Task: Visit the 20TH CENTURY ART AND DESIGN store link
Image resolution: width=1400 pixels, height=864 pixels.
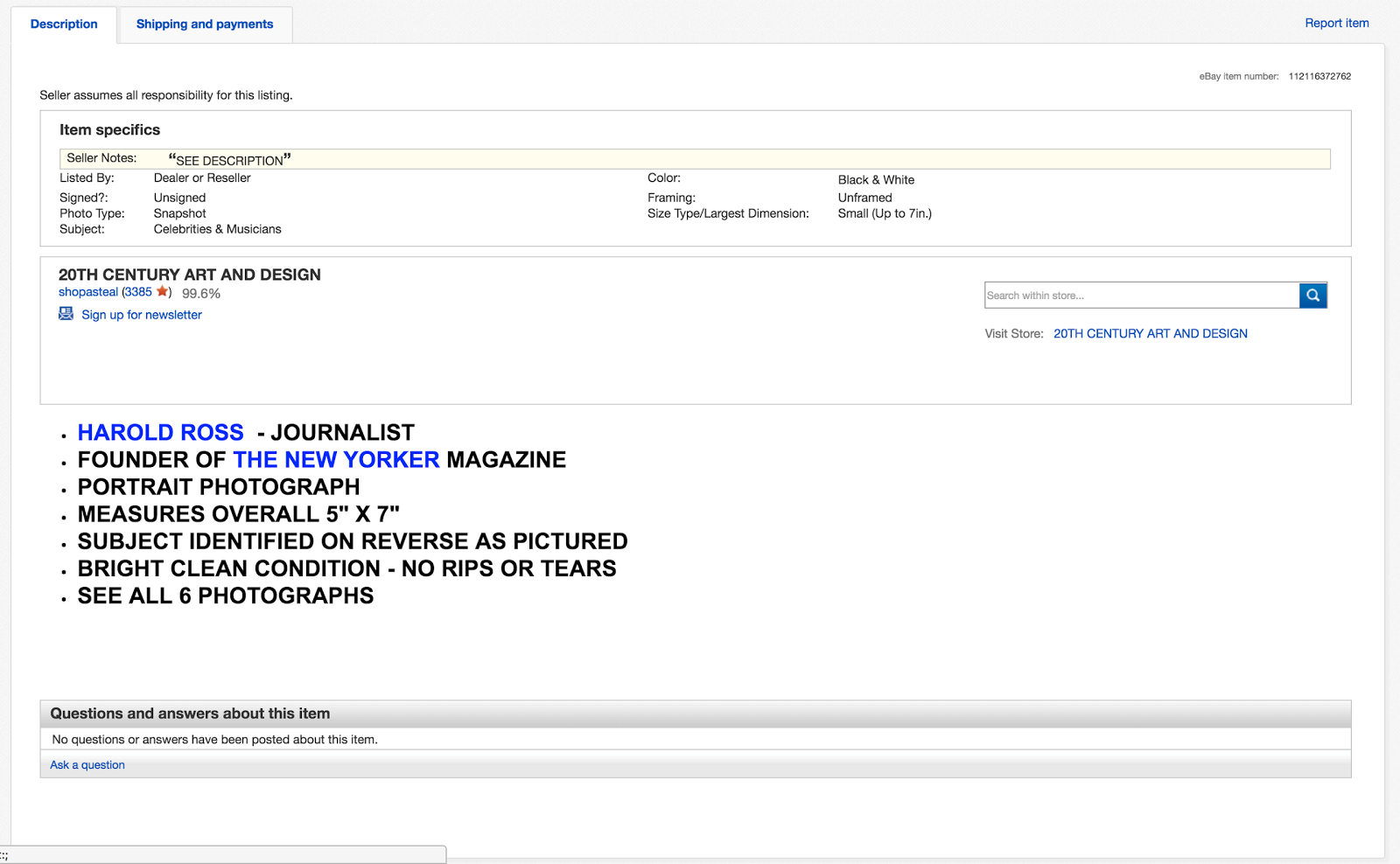Action: [1151, 334]
